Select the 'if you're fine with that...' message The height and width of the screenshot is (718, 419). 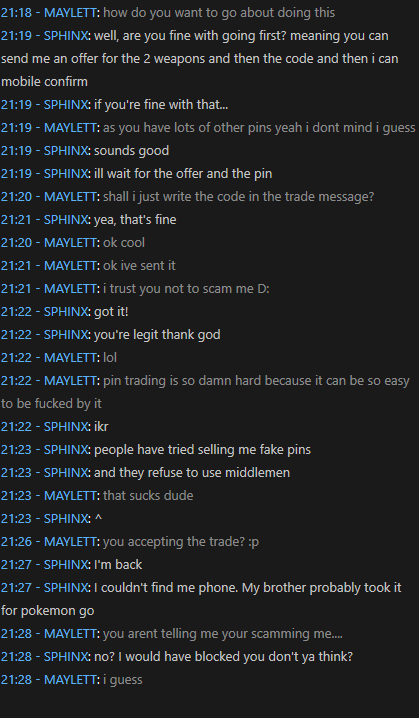point(161,105)
